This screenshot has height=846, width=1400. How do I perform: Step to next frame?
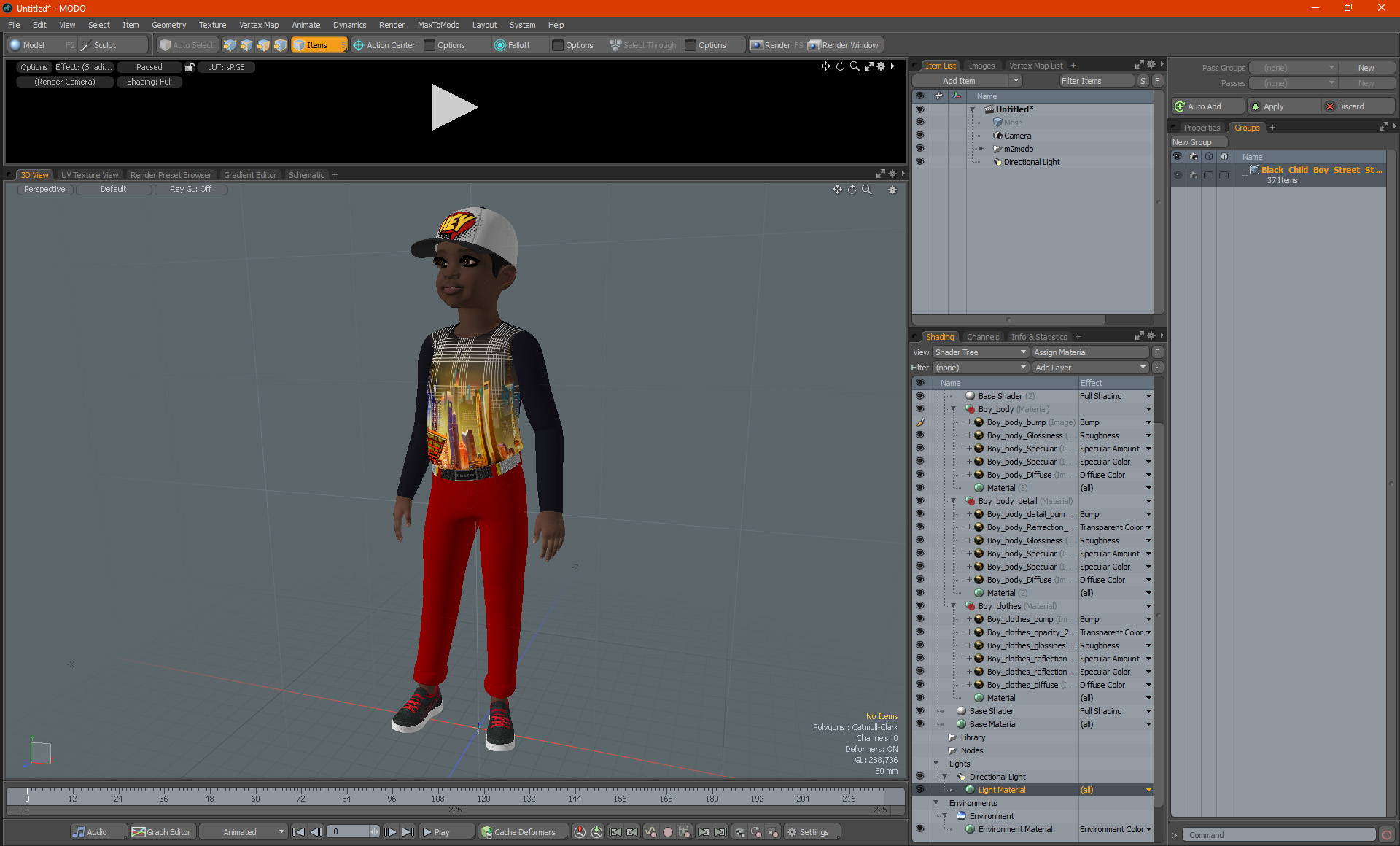pos(391,832)
